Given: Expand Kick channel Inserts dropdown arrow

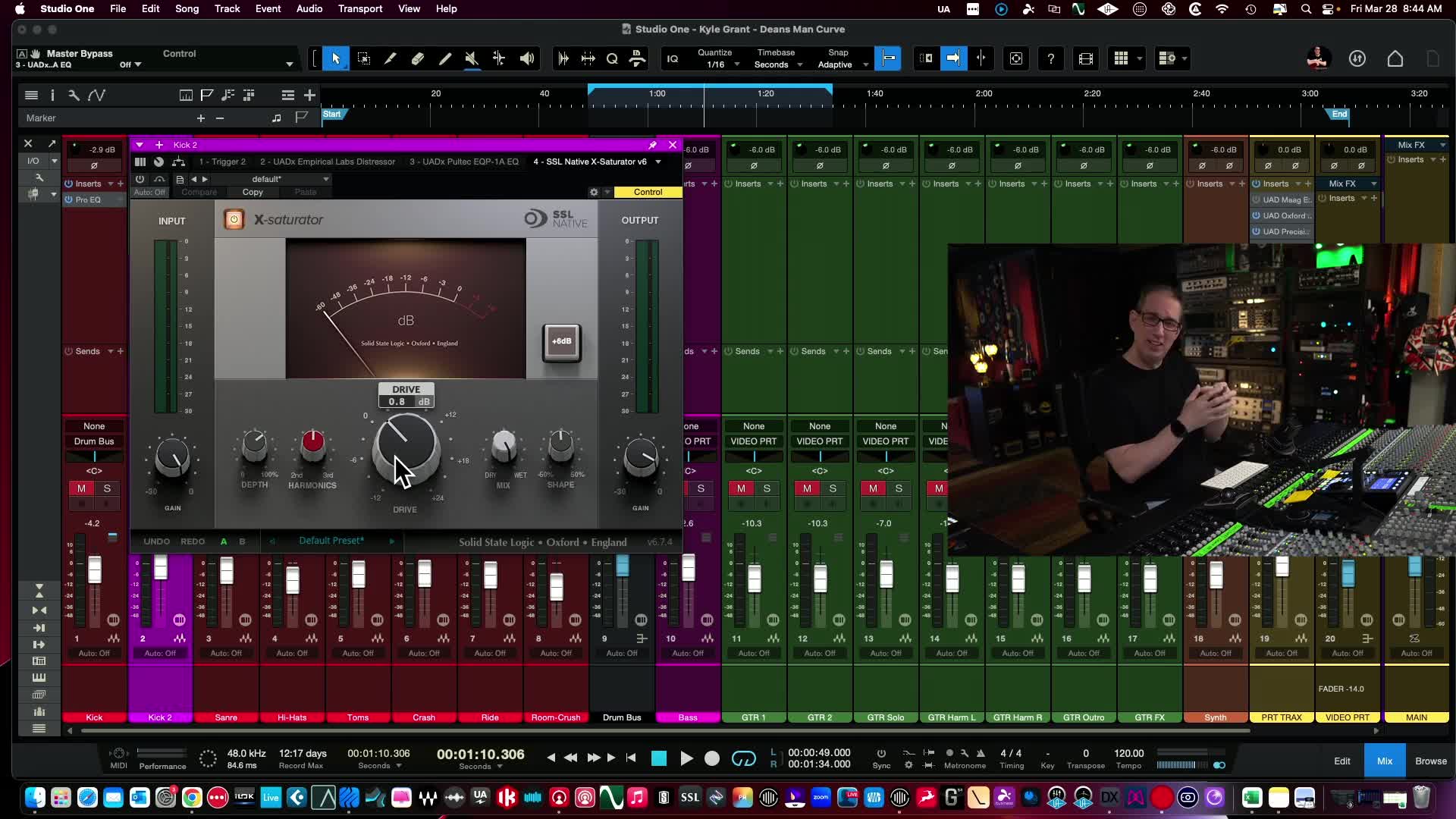Looking at the screenshot, I should pos(111,184).
